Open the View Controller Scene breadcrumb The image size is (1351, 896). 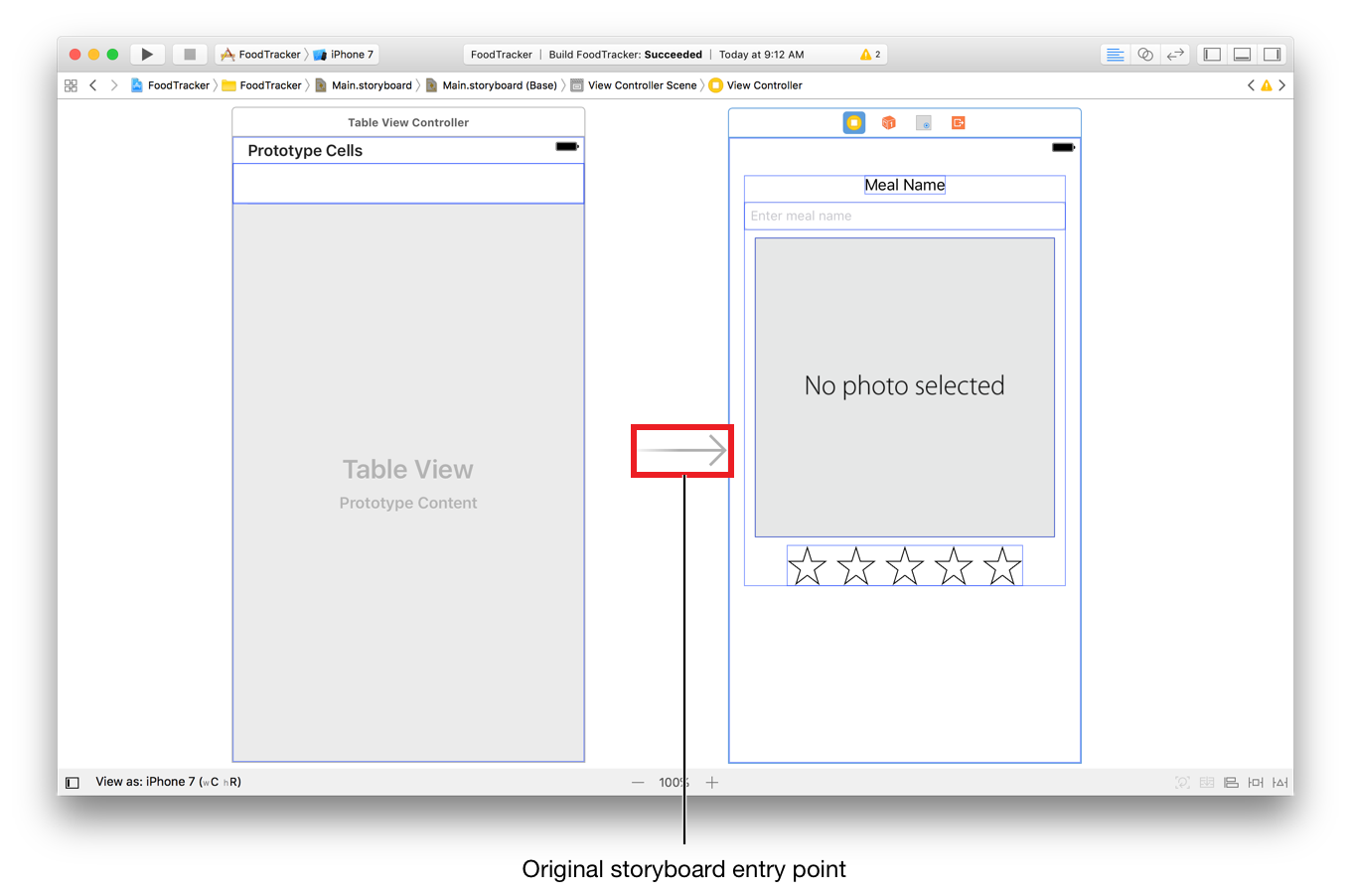click(x=634, y=85)
